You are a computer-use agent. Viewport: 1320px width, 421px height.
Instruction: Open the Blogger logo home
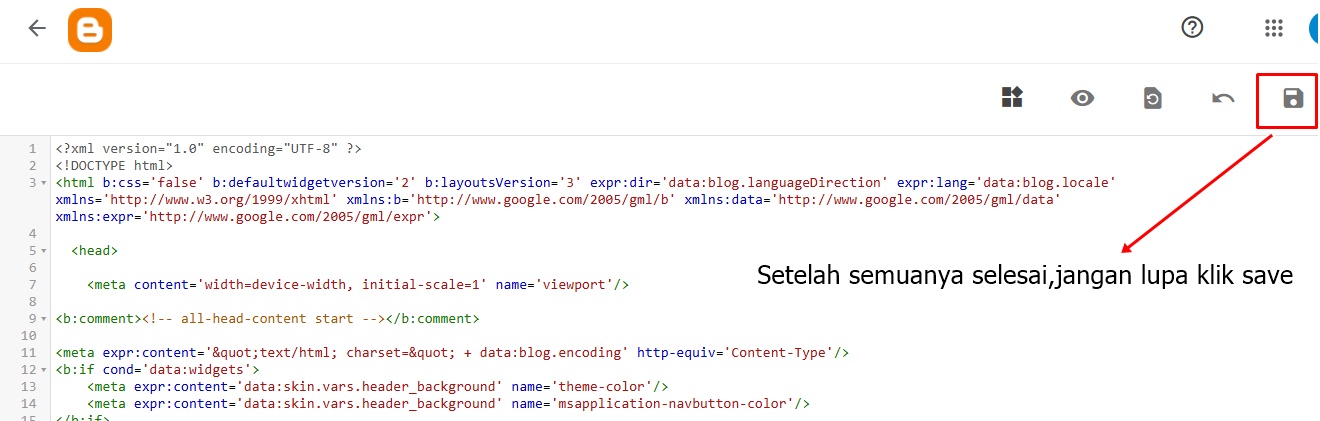(x=90, y=29)
